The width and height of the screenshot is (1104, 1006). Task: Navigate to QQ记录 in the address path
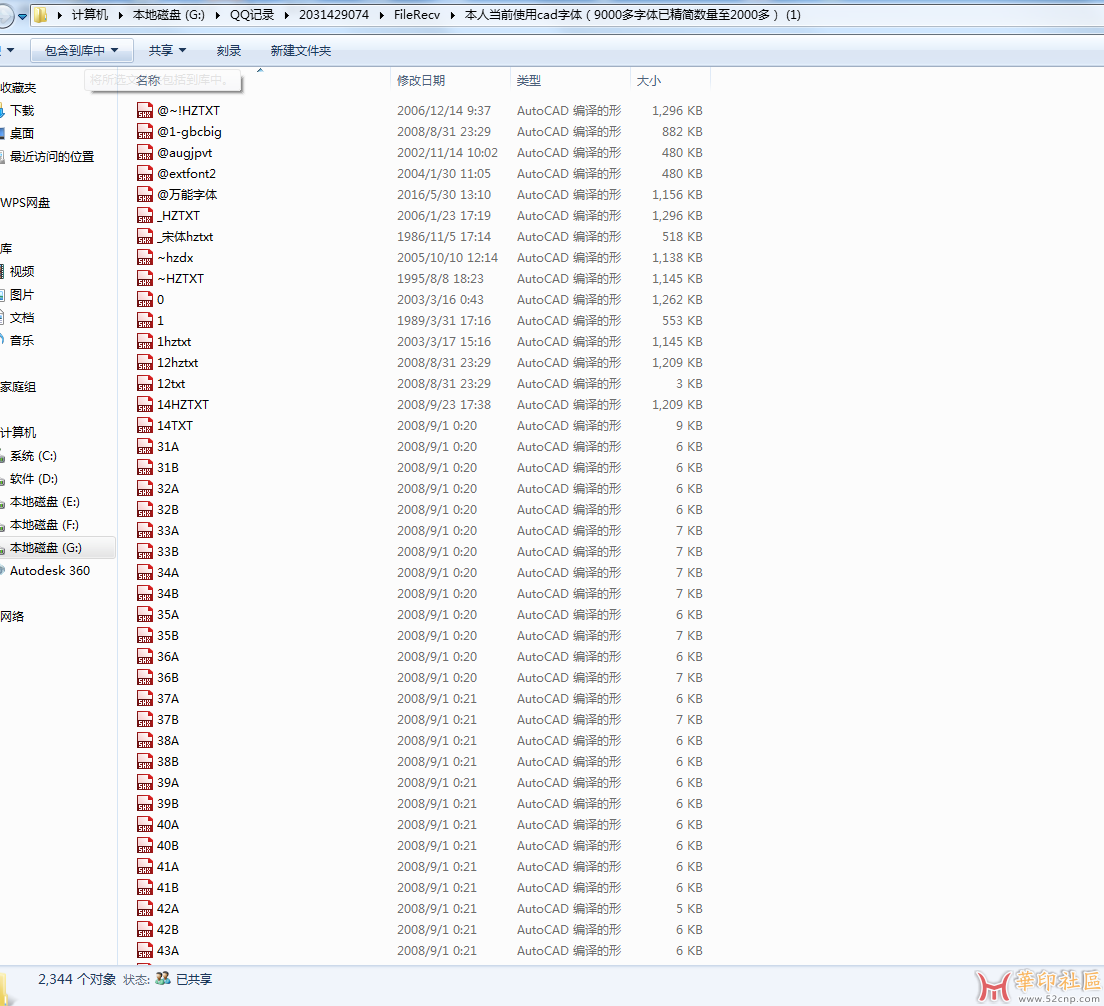coord(251,15)
